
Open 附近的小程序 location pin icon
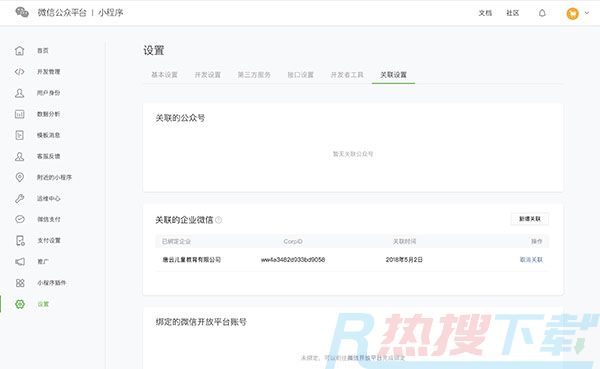point(20,177)
